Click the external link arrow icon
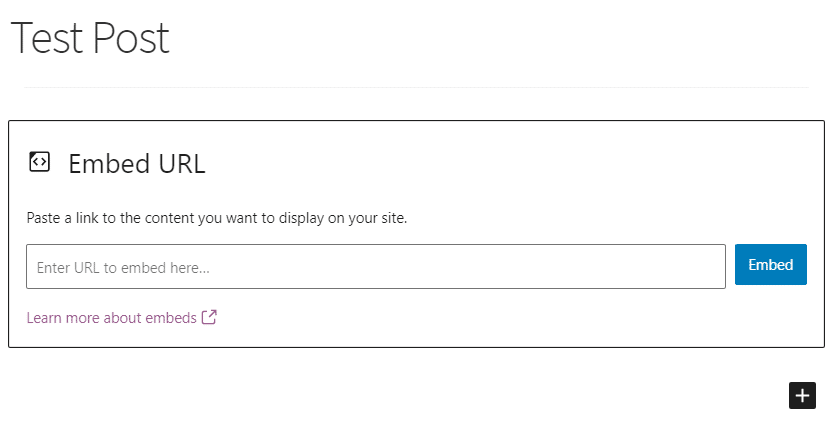This screenshot has height=428, width=836. point(209,317)
